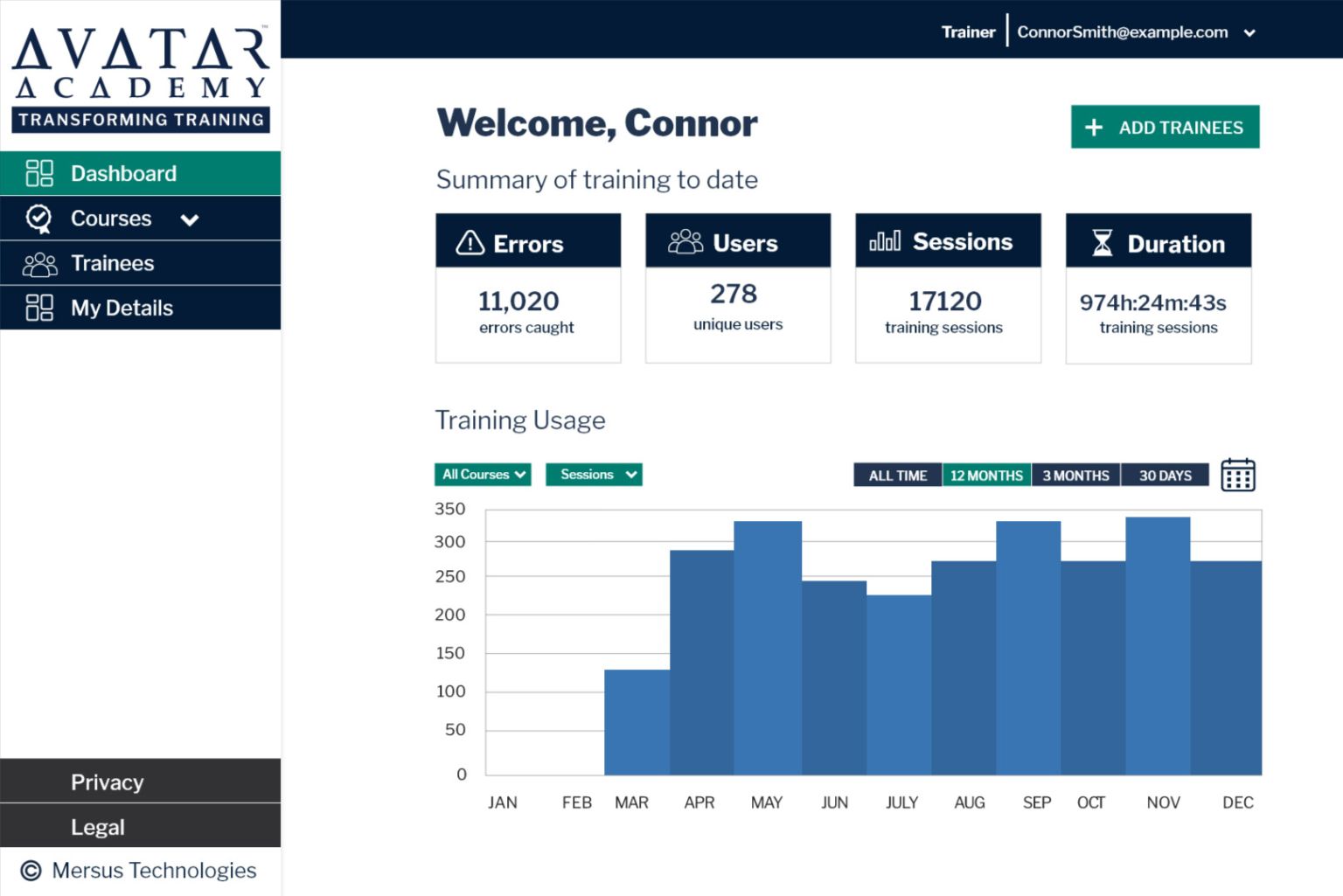1343x896 pixels.
Task: Go to the Trainees menu item
Action: (112, 263)
